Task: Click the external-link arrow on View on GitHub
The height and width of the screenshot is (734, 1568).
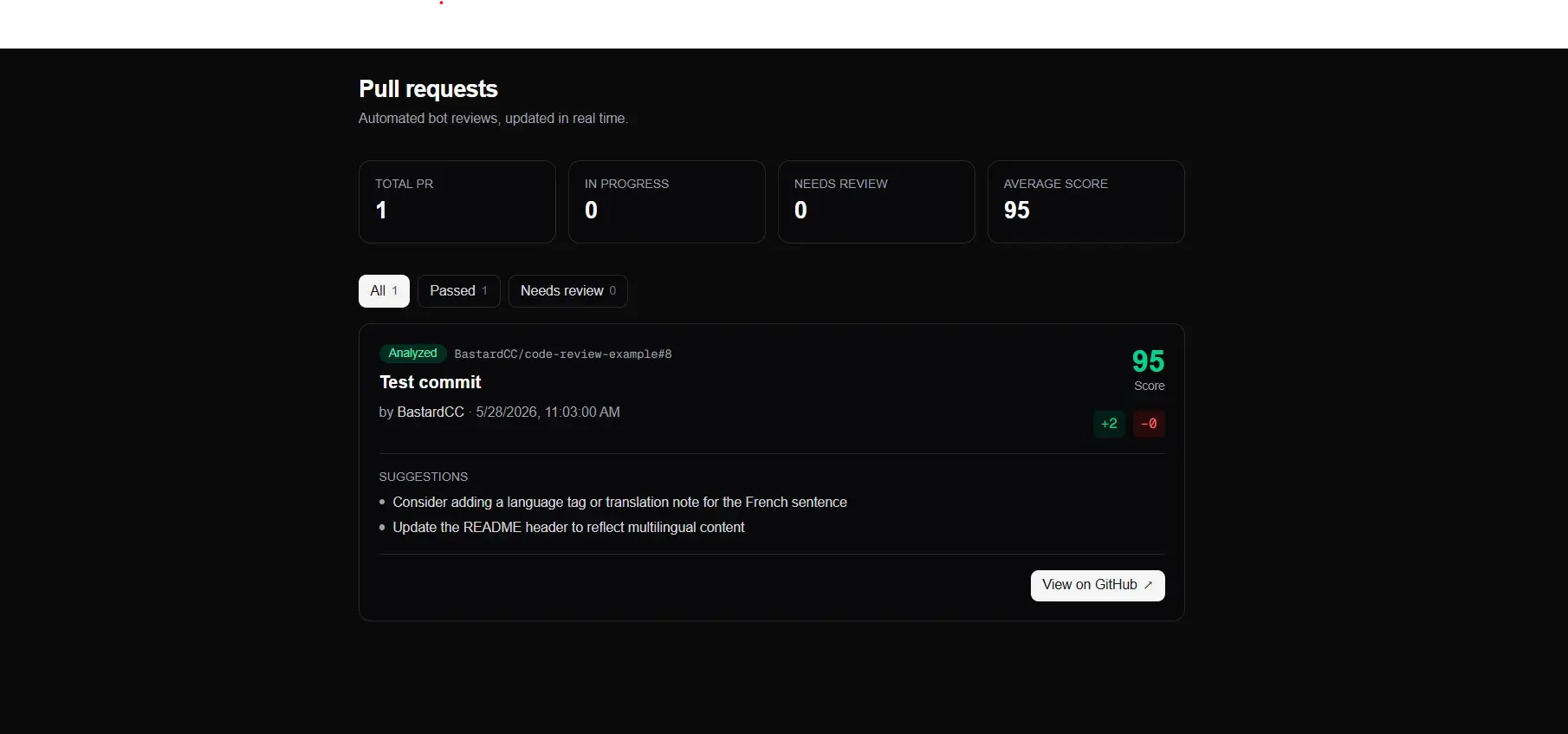Action: (1149, 585)
